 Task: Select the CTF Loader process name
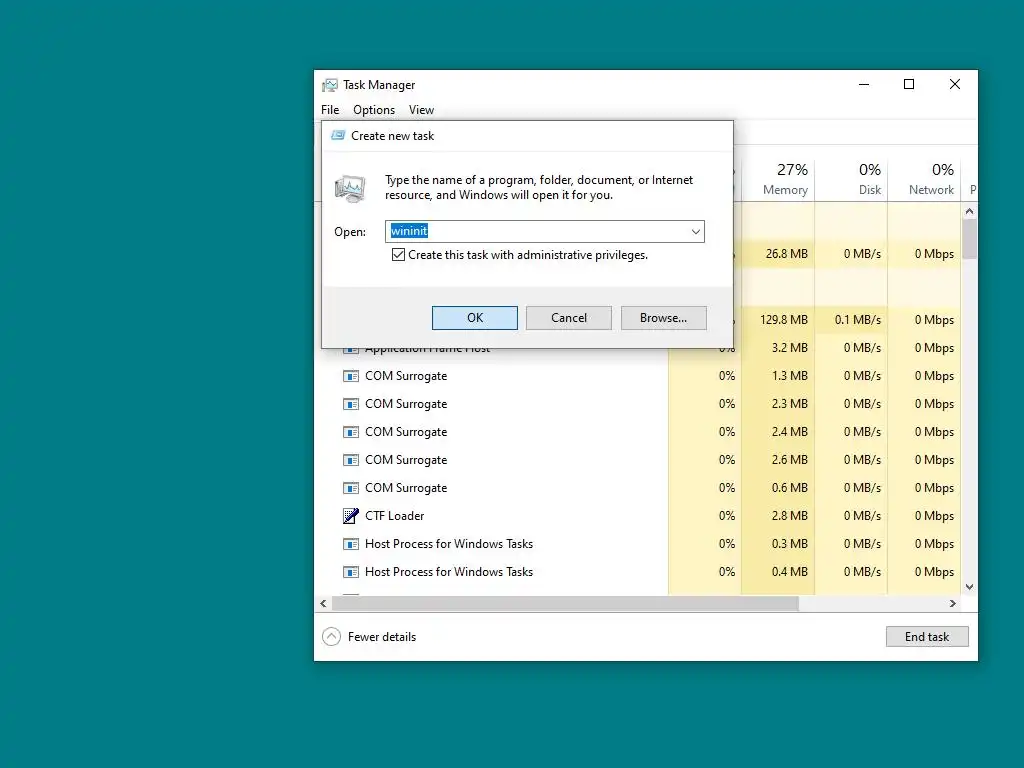tap(394, 516)
